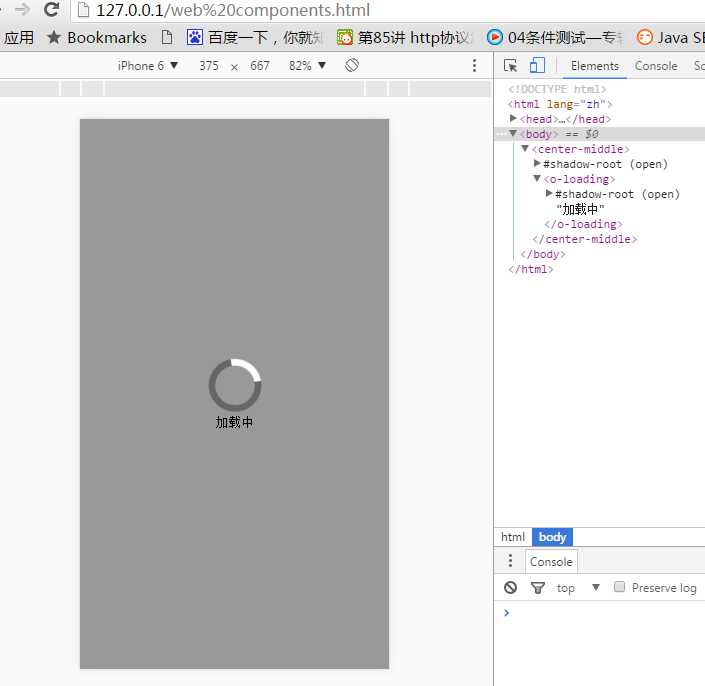Open the 百度一下 bookmark
This screenshot has height=686, width=705.
(255, 38)
